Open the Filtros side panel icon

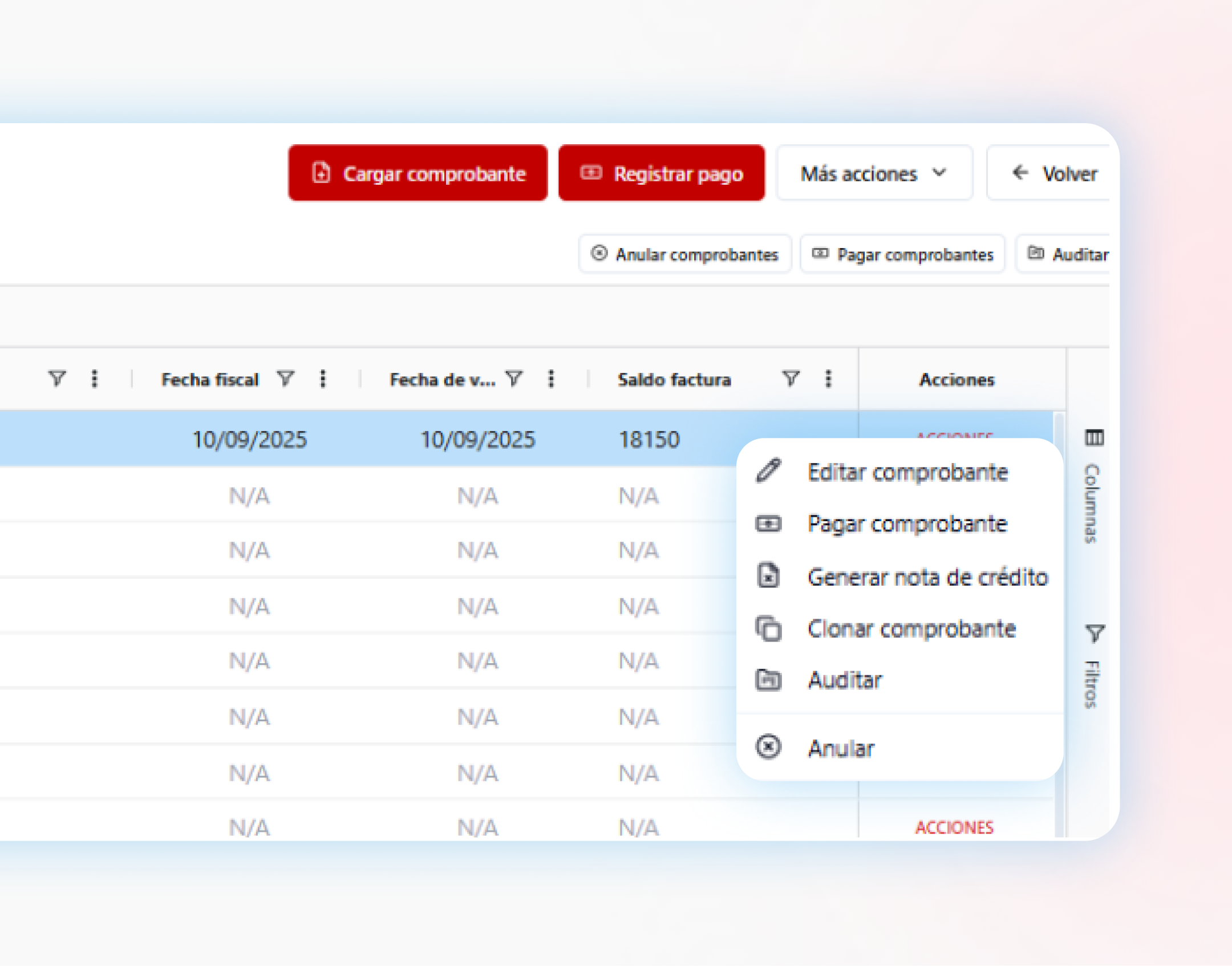pyautogui.click(x=1093, y=633)
